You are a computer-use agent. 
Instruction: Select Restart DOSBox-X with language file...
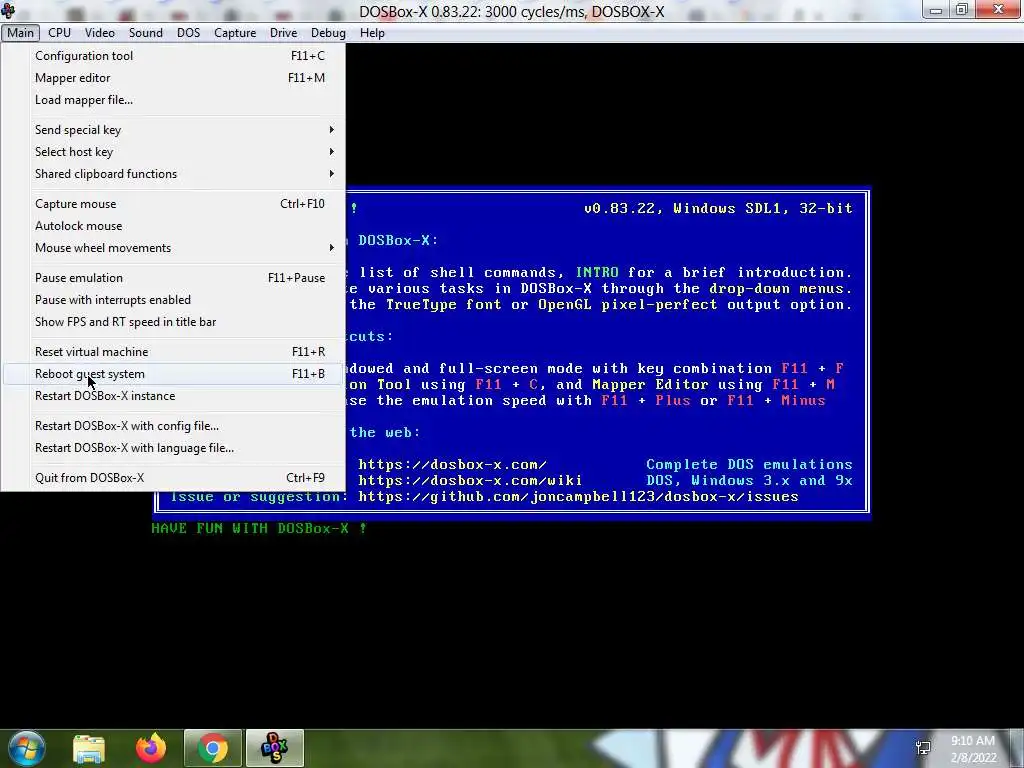tap(173, 448)
